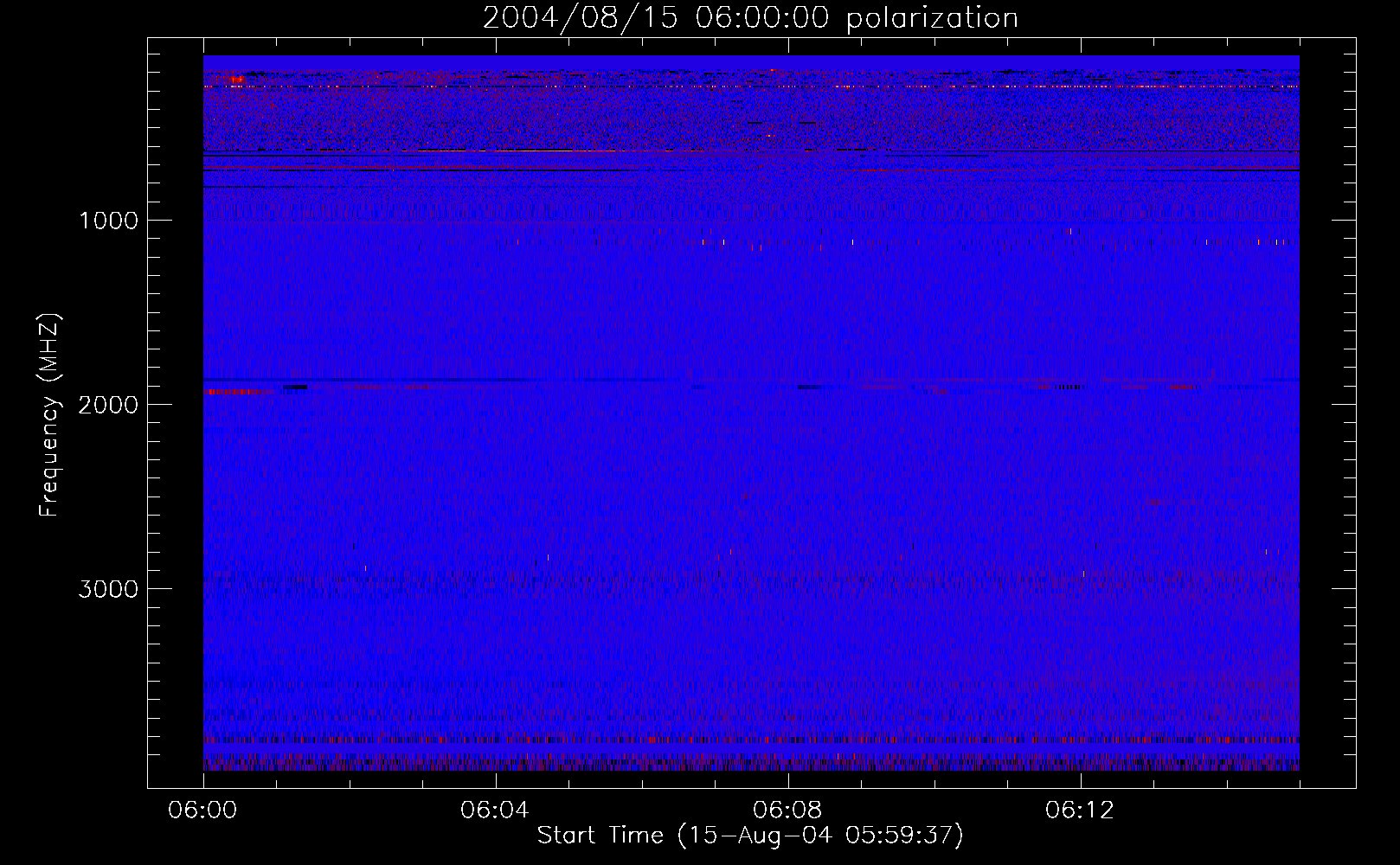The height and width of the screenshot is (865, 1400).
Task: Click the plot title '2004/08/15 06:00:00 polarization'
Action: (750, 18)
